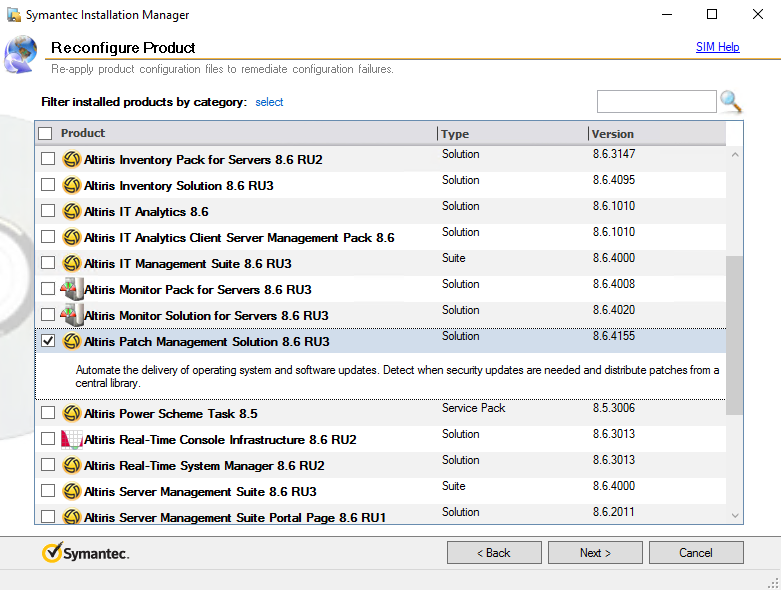The height and width of the screenshot is (590, 781).
Task: Sort by the Version column header
Action: click(613, 134)
